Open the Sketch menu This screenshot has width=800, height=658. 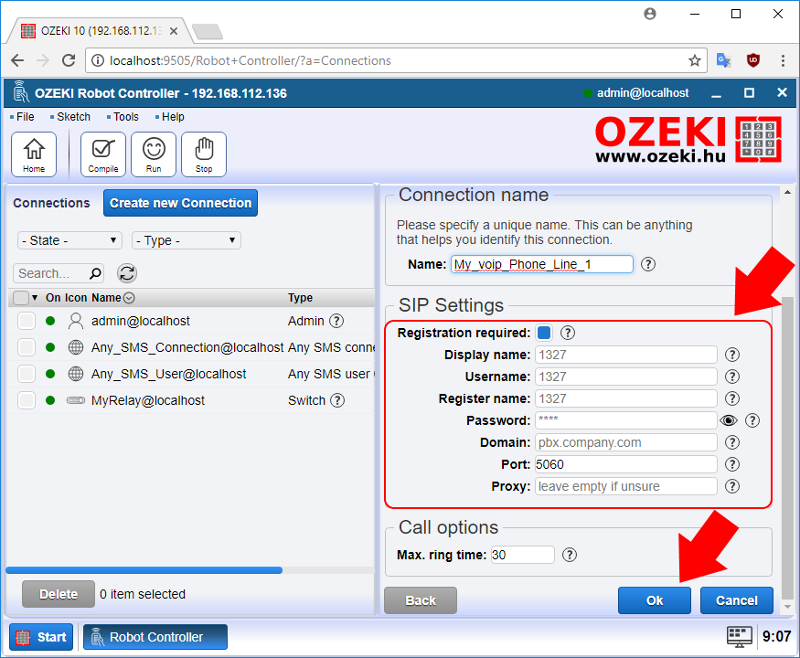click(x=72, y=117)
